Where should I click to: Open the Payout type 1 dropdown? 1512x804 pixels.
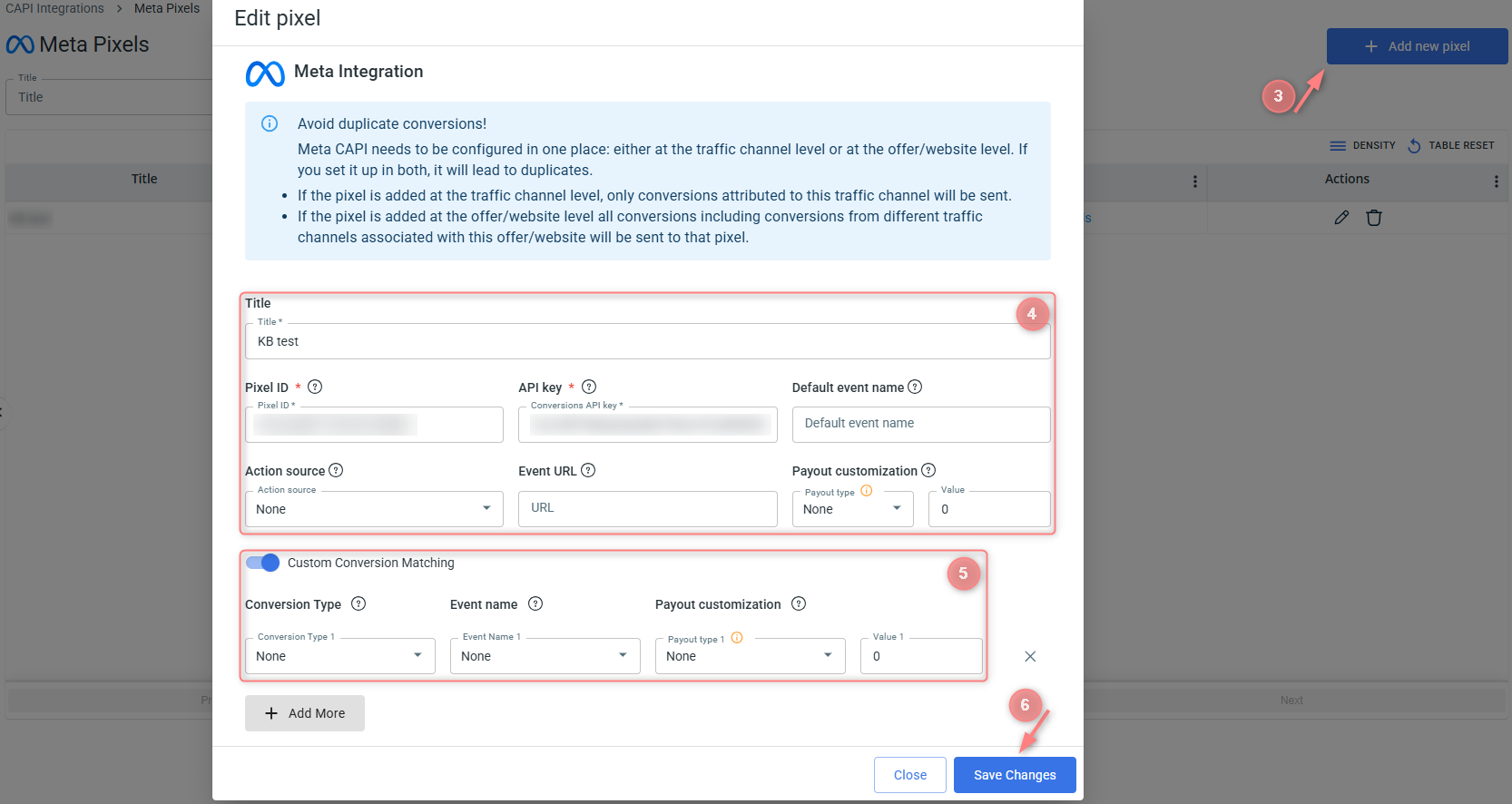(751, 656)
